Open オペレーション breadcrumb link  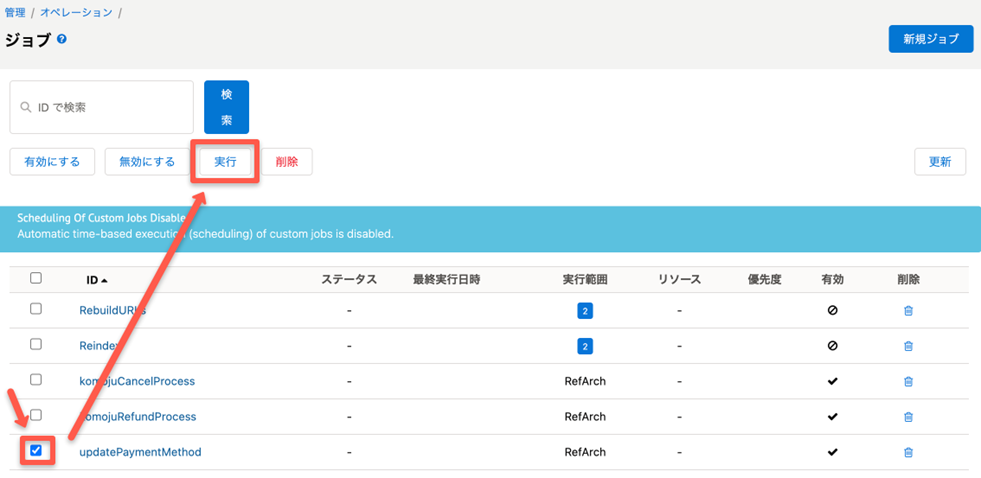point(76,13)
